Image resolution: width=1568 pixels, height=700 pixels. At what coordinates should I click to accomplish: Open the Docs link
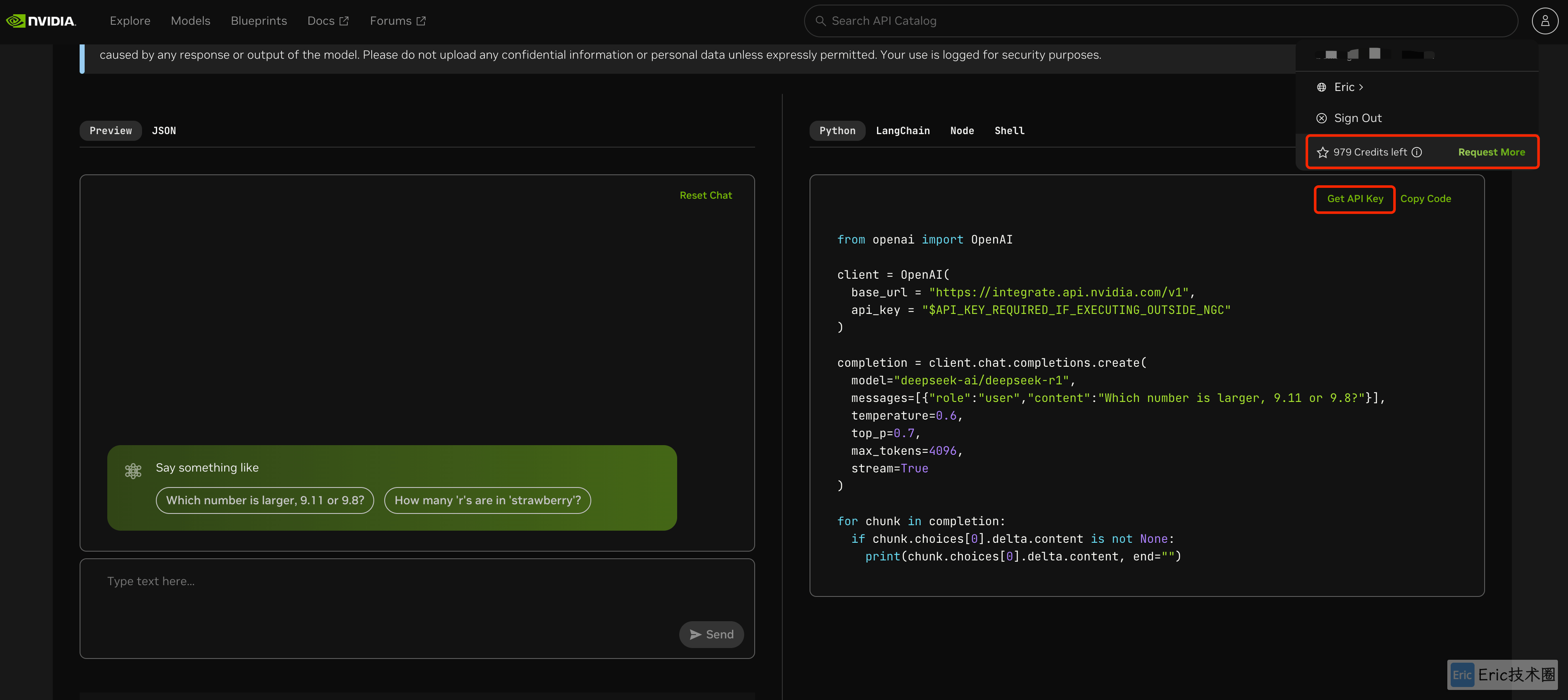coord(328,21)
